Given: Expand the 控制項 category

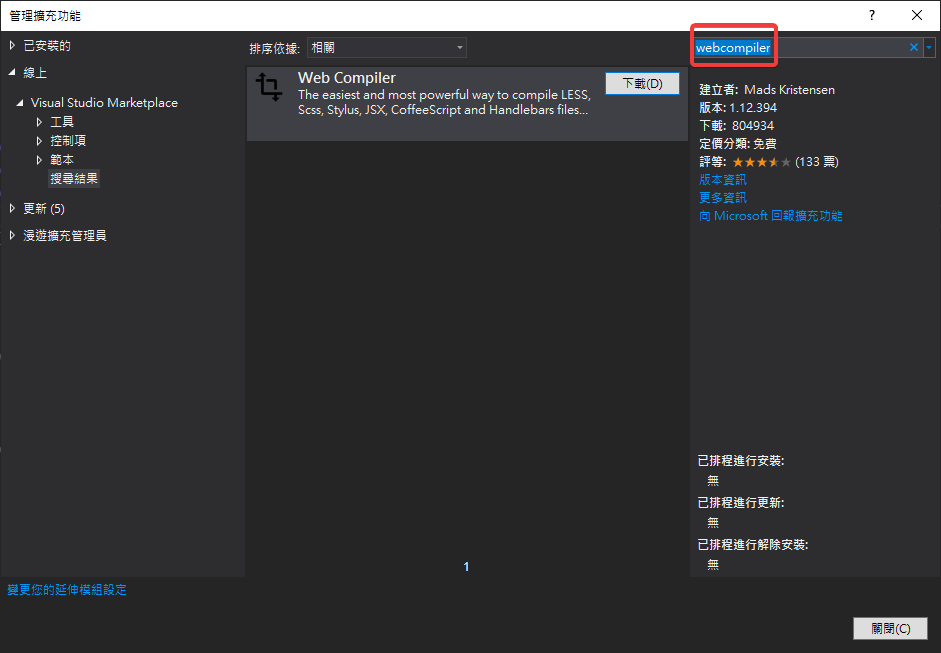Looking at the screenshot, I should pyautogui.click(x=40, y=141).
